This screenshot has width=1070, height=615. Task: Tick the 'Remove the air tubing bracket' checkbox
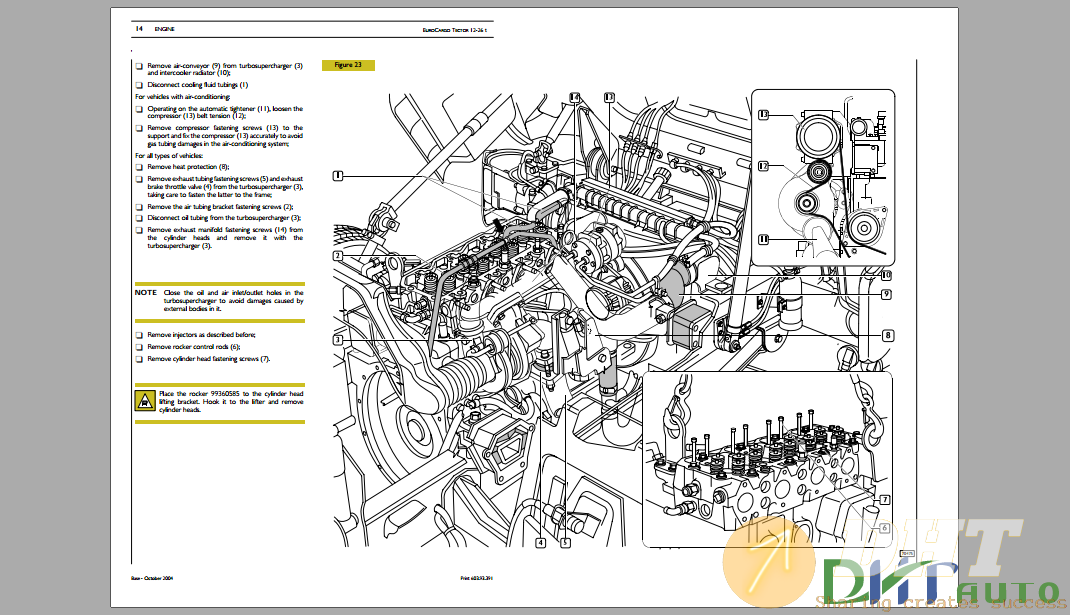pos(139,207)
